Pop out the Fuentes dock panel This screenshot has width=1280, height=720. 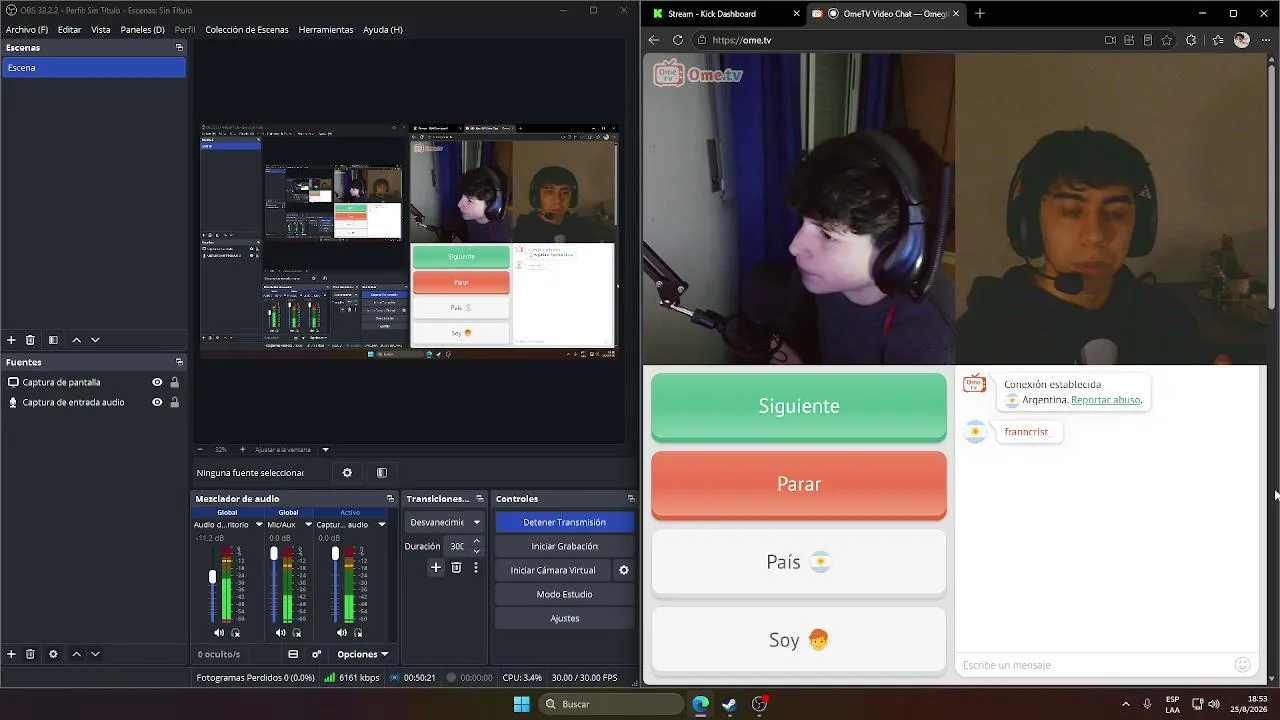coord(180,362)
